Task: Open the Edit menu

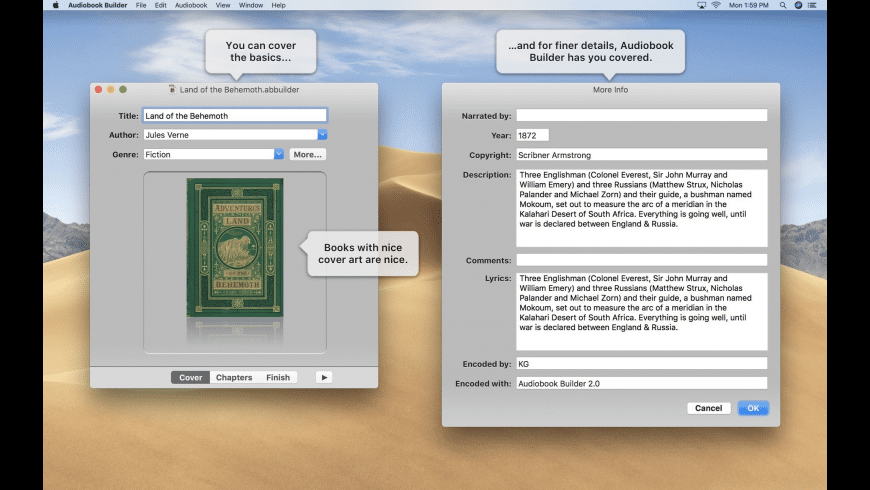Action: click(x=160, y=5)
